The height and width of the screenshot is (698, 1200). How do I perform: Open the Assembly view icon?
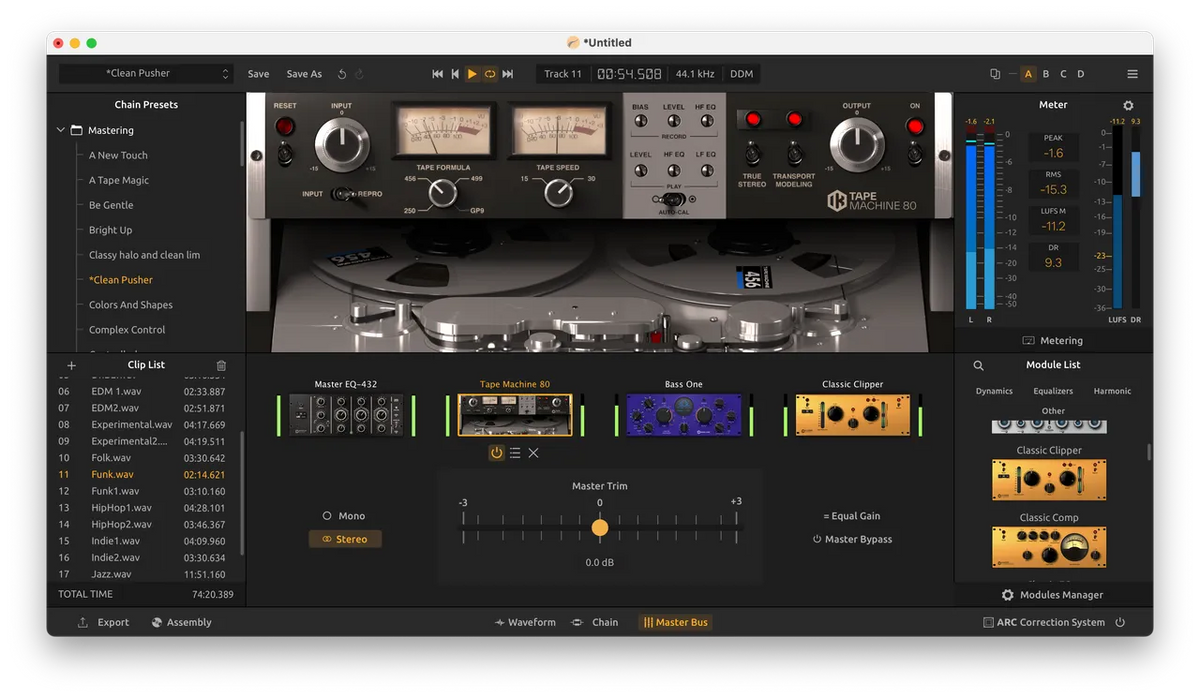pyautogui.click(x=156, y=622)
